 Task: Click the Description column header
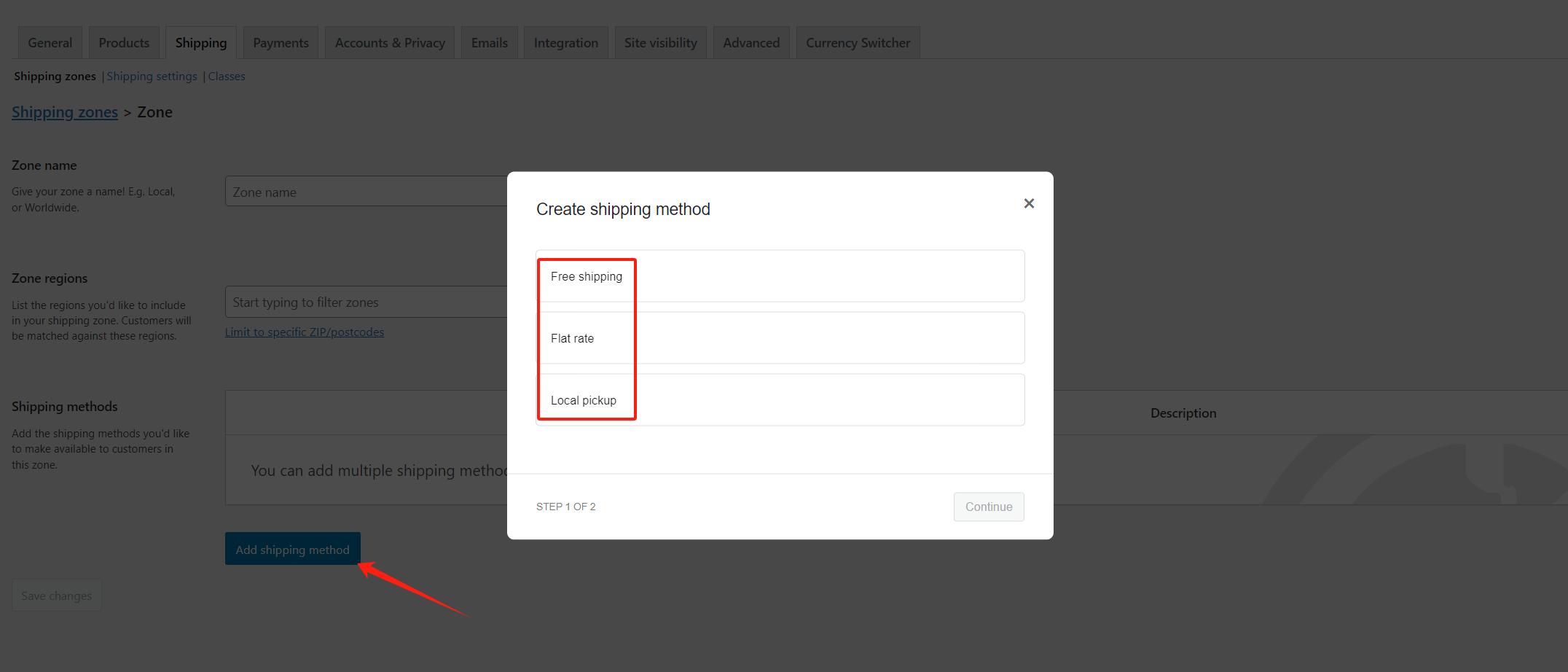click(x=1183, y=413)
